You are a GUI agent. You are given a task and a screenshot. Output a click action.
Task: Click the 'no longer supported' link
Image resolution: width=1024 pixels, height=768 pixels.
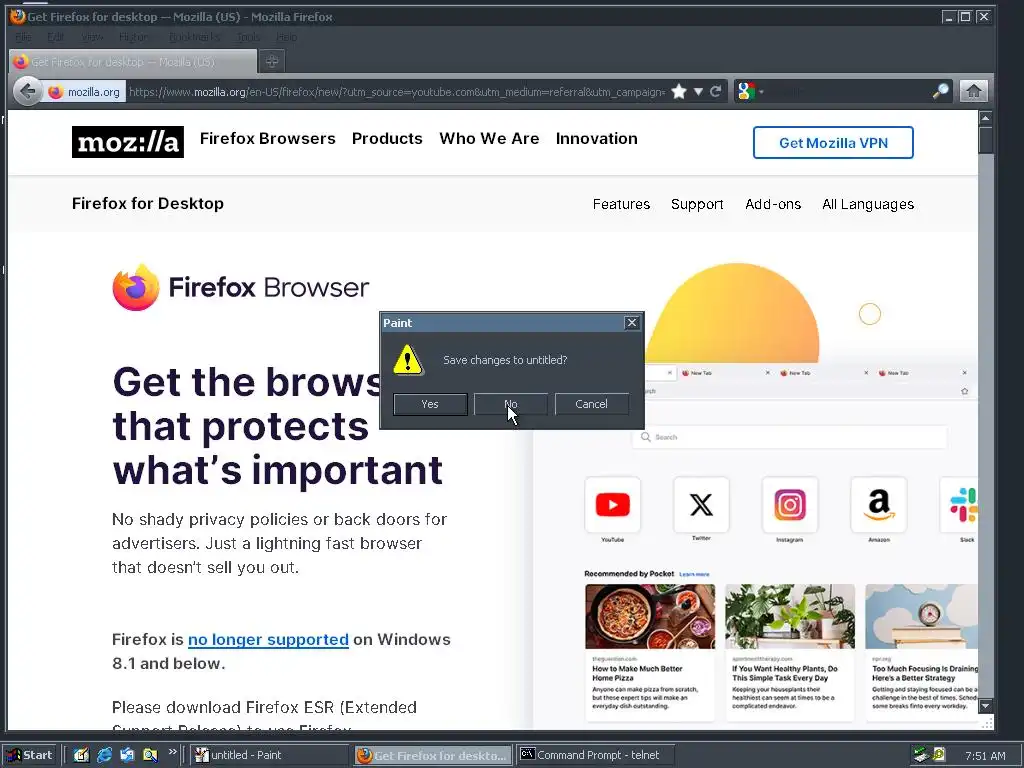point(268,639)
